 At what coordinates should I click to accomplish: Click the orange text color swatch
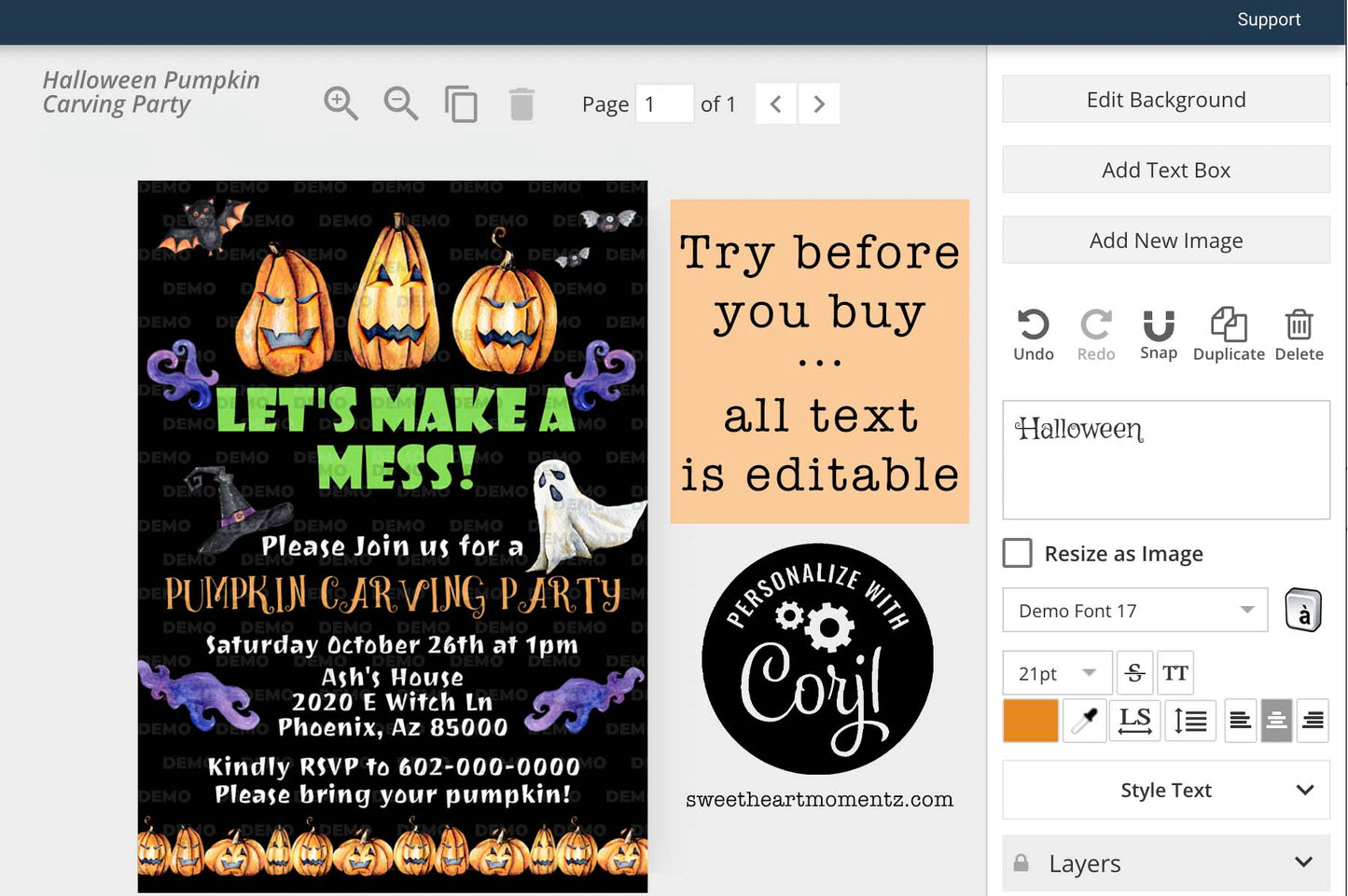coord(1030,721)
